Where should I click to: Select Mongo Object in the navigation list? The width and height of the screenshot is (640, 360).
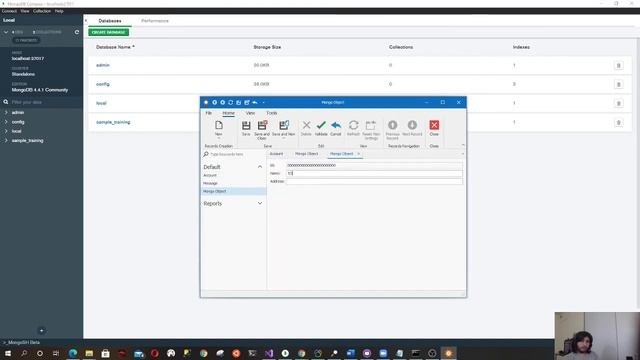click(x=233, y=191)
